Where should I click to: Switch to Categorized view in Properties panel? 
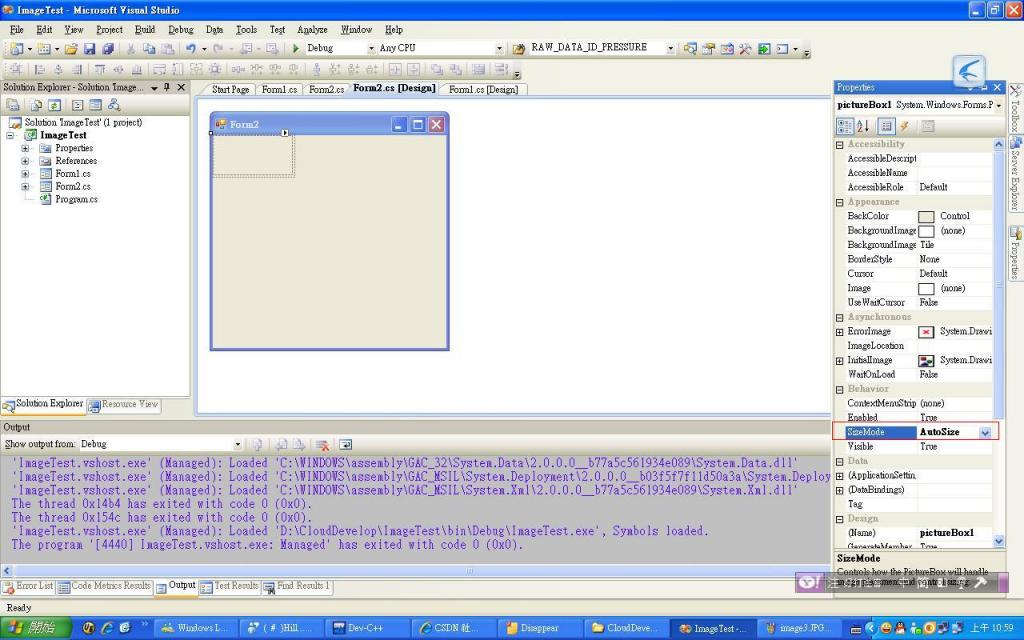click(x=845, y=126)
